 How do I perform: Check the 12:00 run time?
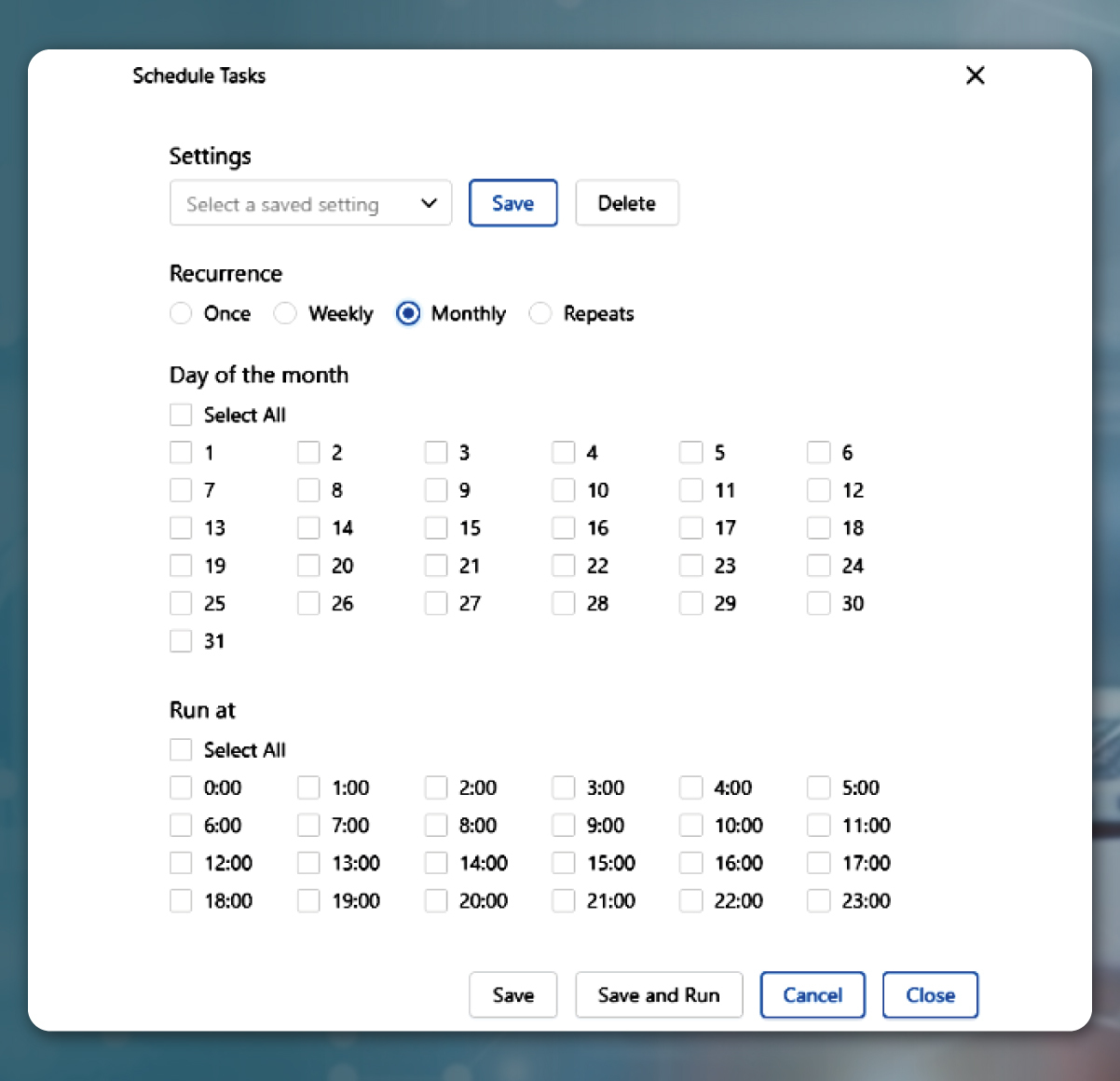(181, 862)
